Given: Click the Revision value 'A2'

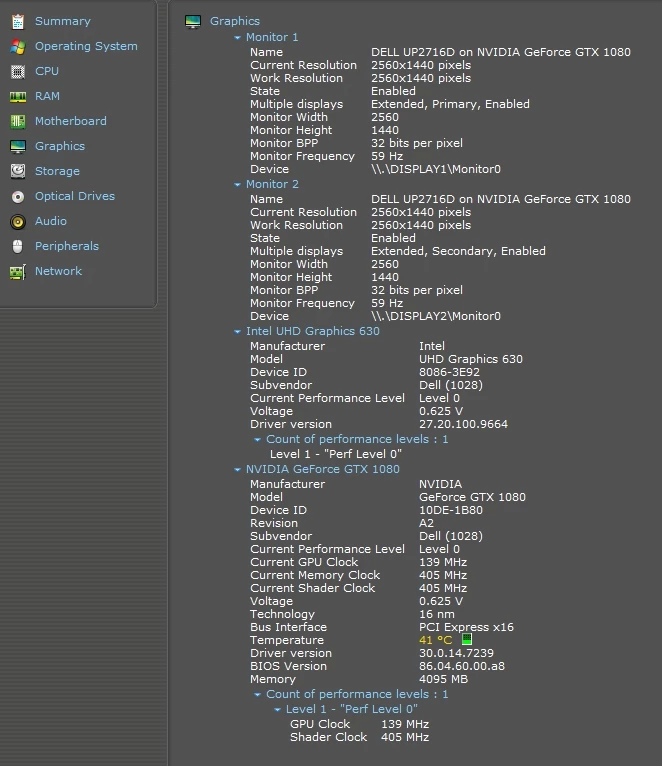Looking at the screenshot, I should point(427,523).
